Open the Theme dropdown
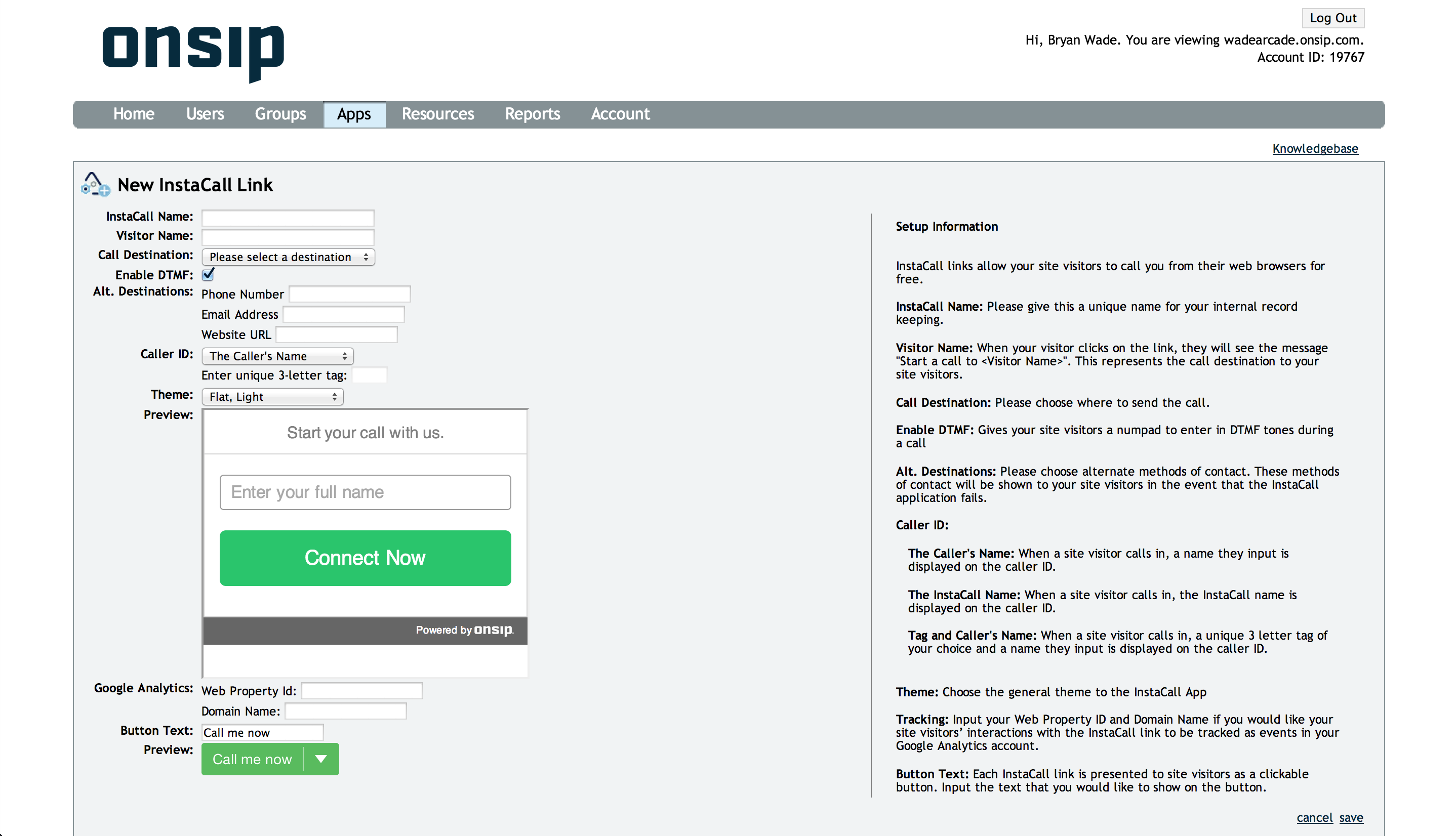 click(272, 397)
